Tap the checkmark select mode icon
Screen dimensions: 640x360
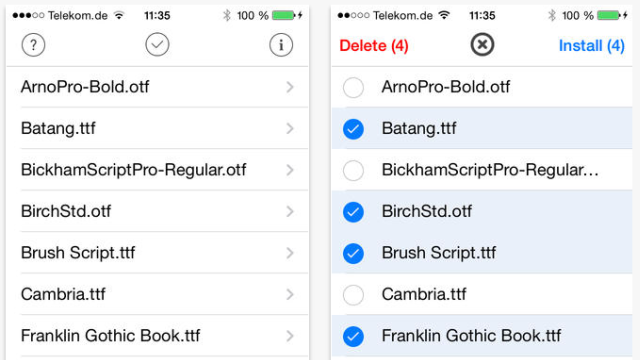(157, 44)
